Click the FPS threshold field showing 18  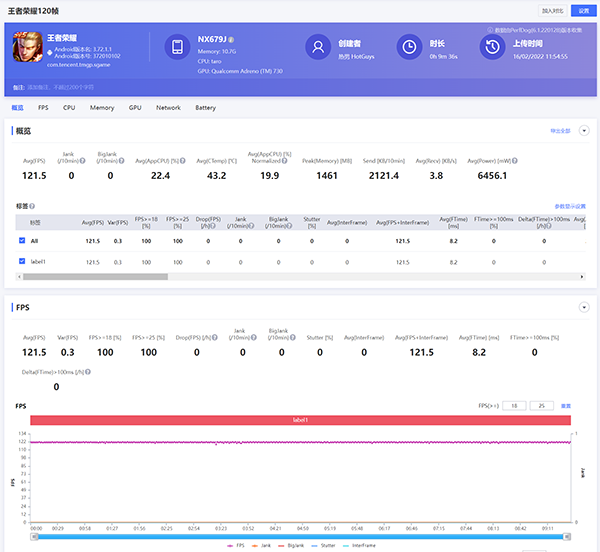click(513, 406)
